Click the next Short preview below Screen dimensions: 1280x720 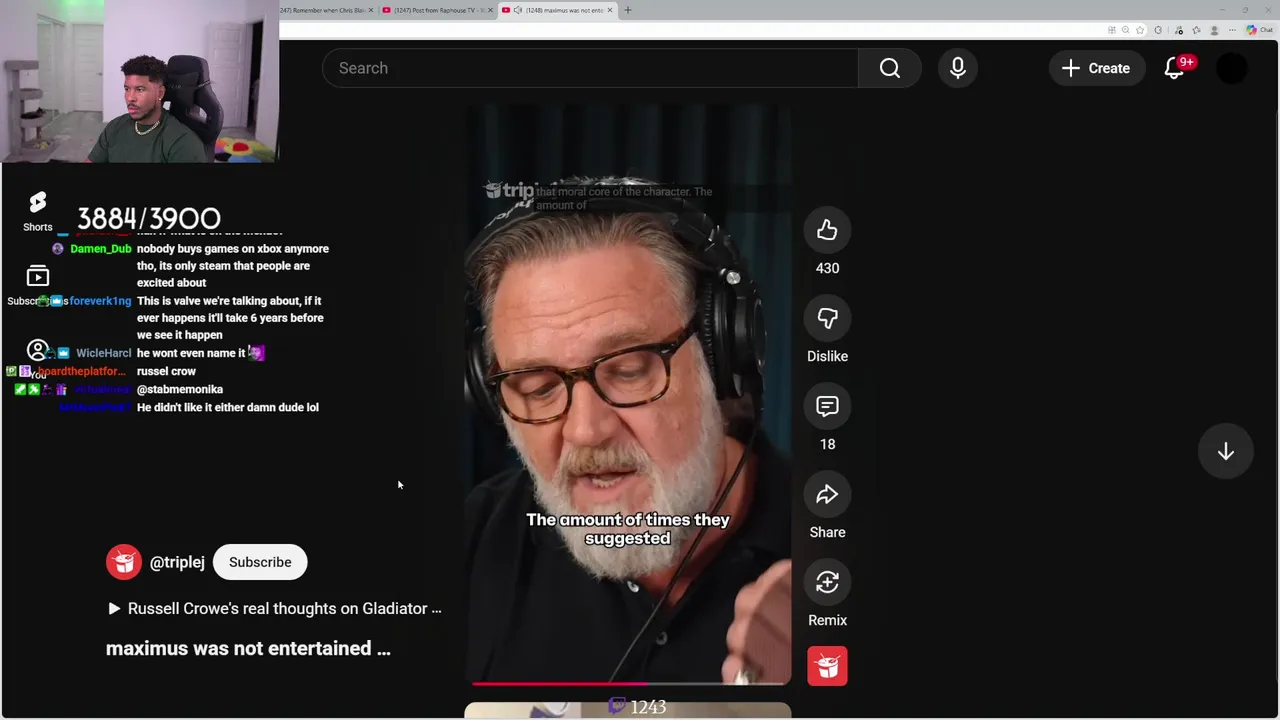tap(628, 711)
